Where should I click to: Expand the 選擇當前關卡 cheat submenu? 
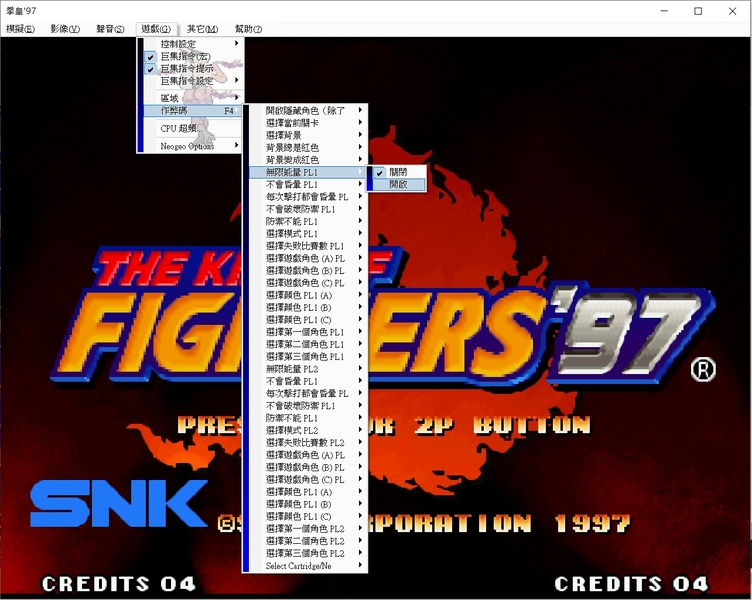coord(308,123)
